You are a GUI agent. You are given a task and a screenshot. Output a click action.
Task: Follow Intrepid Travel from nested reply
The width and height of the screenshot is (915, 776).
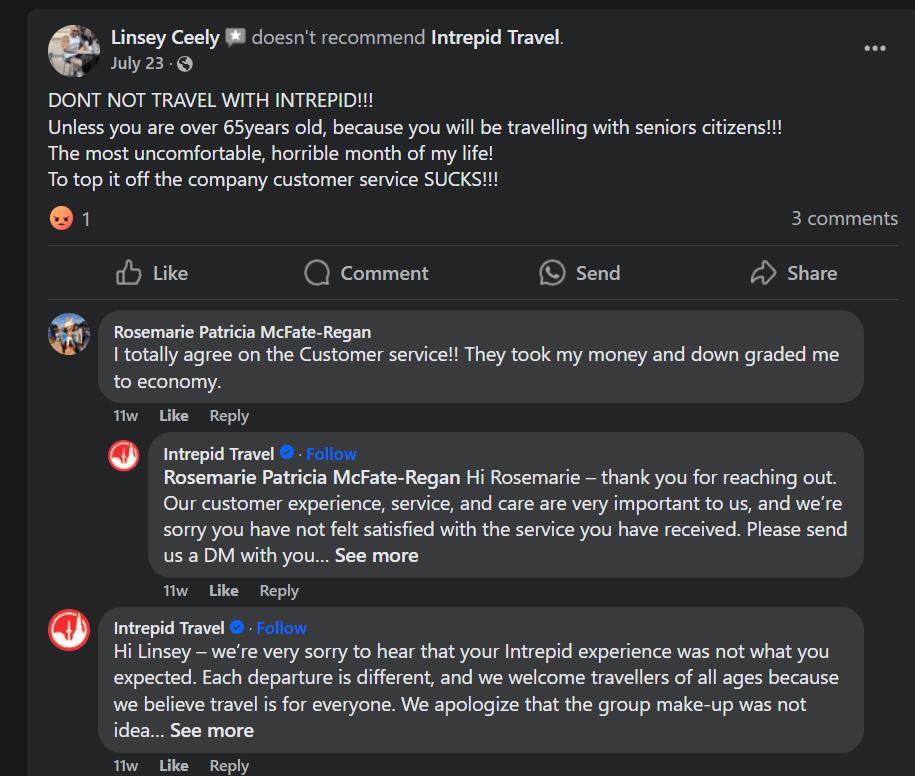(x=331, y=454)
